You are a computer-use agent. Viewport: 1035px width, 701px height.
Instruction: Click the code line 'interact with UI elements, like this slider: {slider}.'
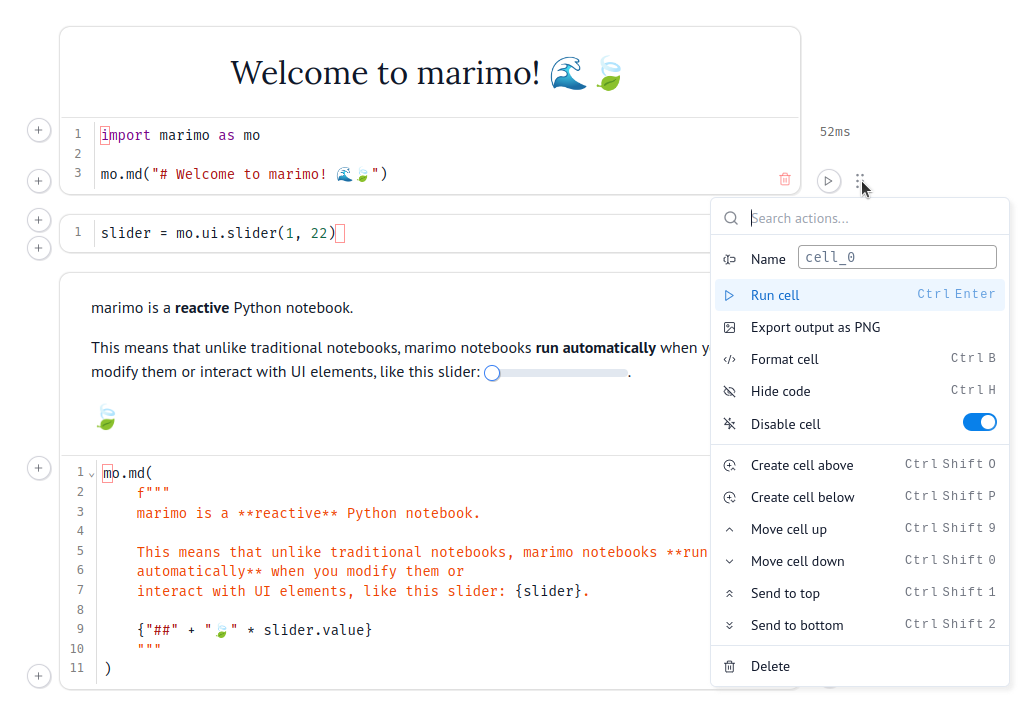(x=363, y=591)
